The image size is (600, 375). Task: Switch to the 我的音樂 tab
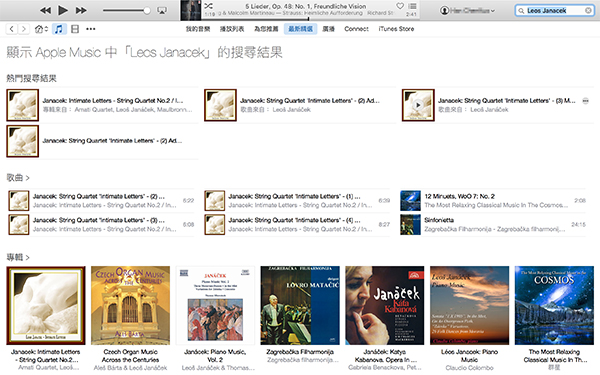tap(198, 29)
